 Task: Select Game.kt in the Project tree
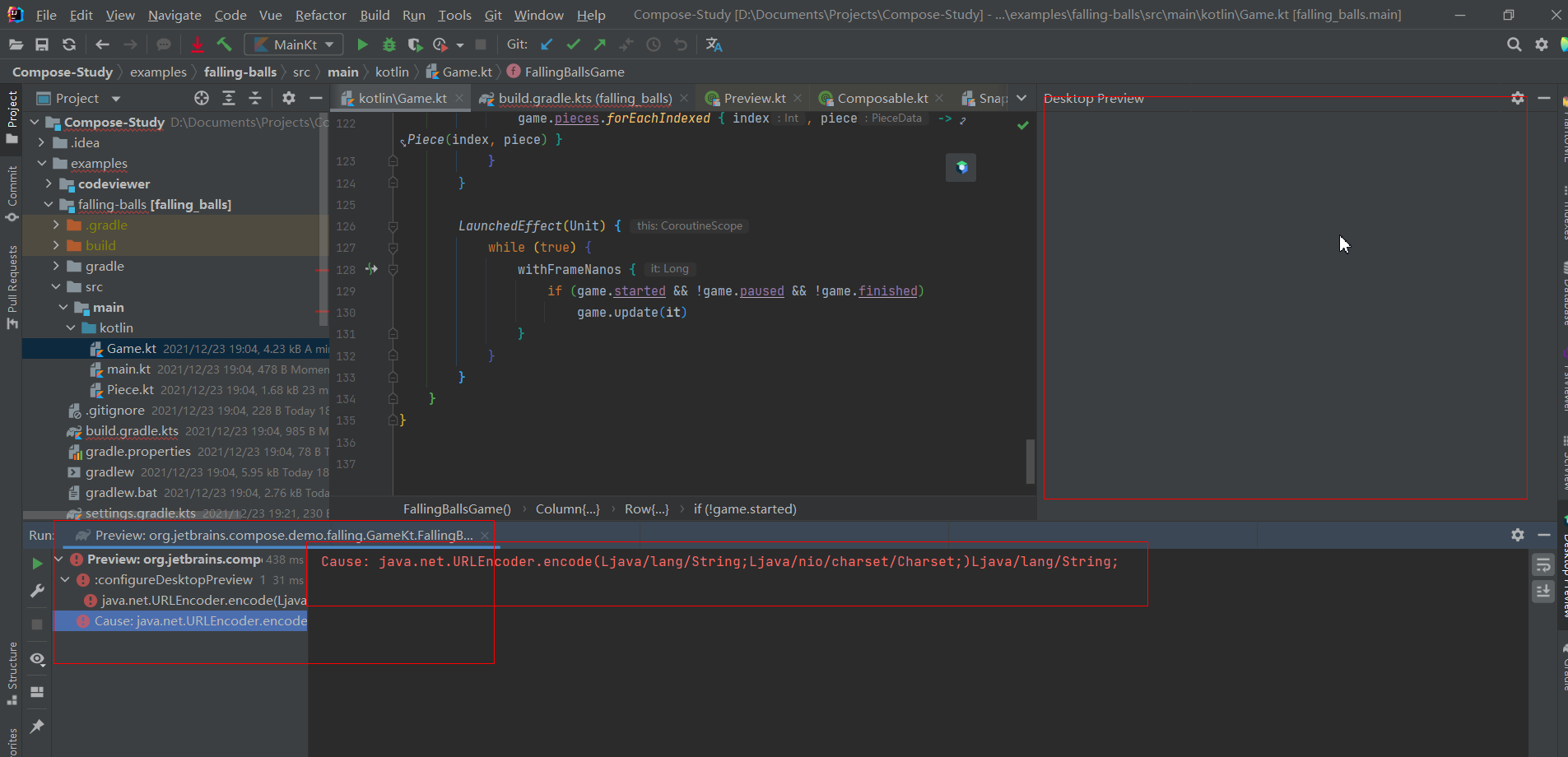coord(132,348)
